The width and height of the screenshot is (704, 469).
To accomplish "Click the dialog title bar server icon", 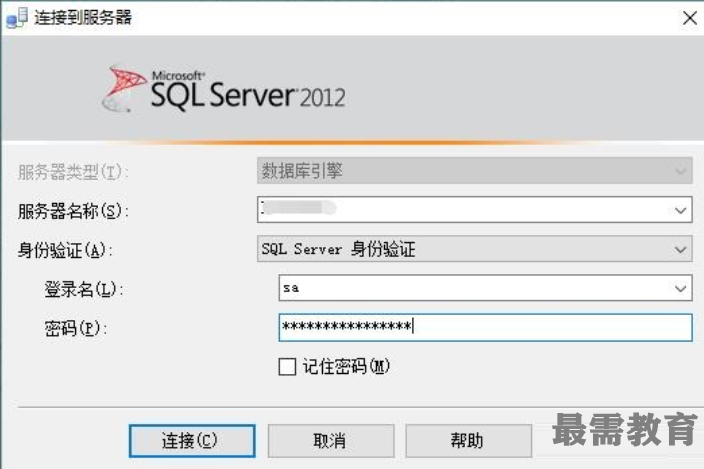I will (x=17, y=18).
